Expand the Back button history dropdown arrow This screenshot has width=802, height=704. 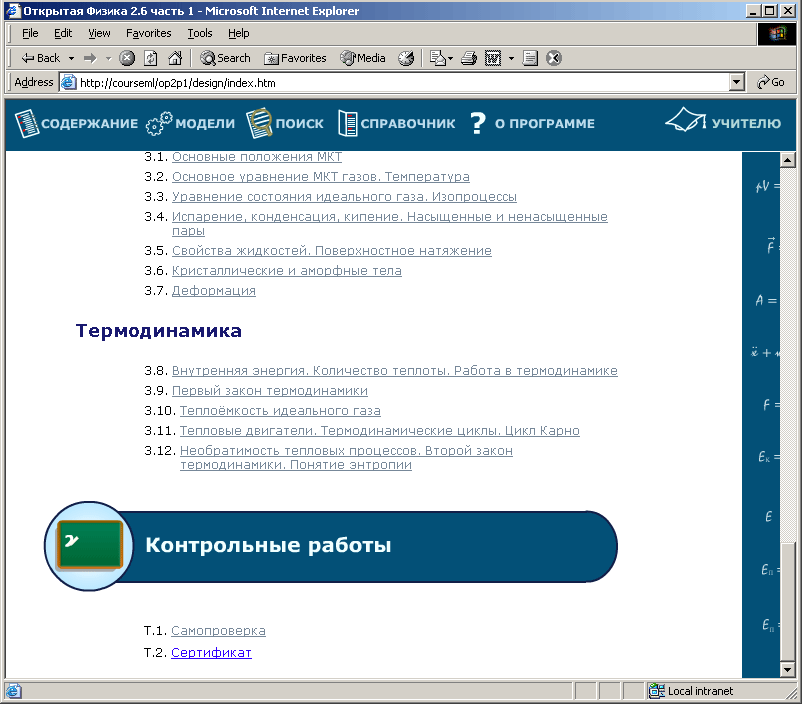click(x=71, y=58)
